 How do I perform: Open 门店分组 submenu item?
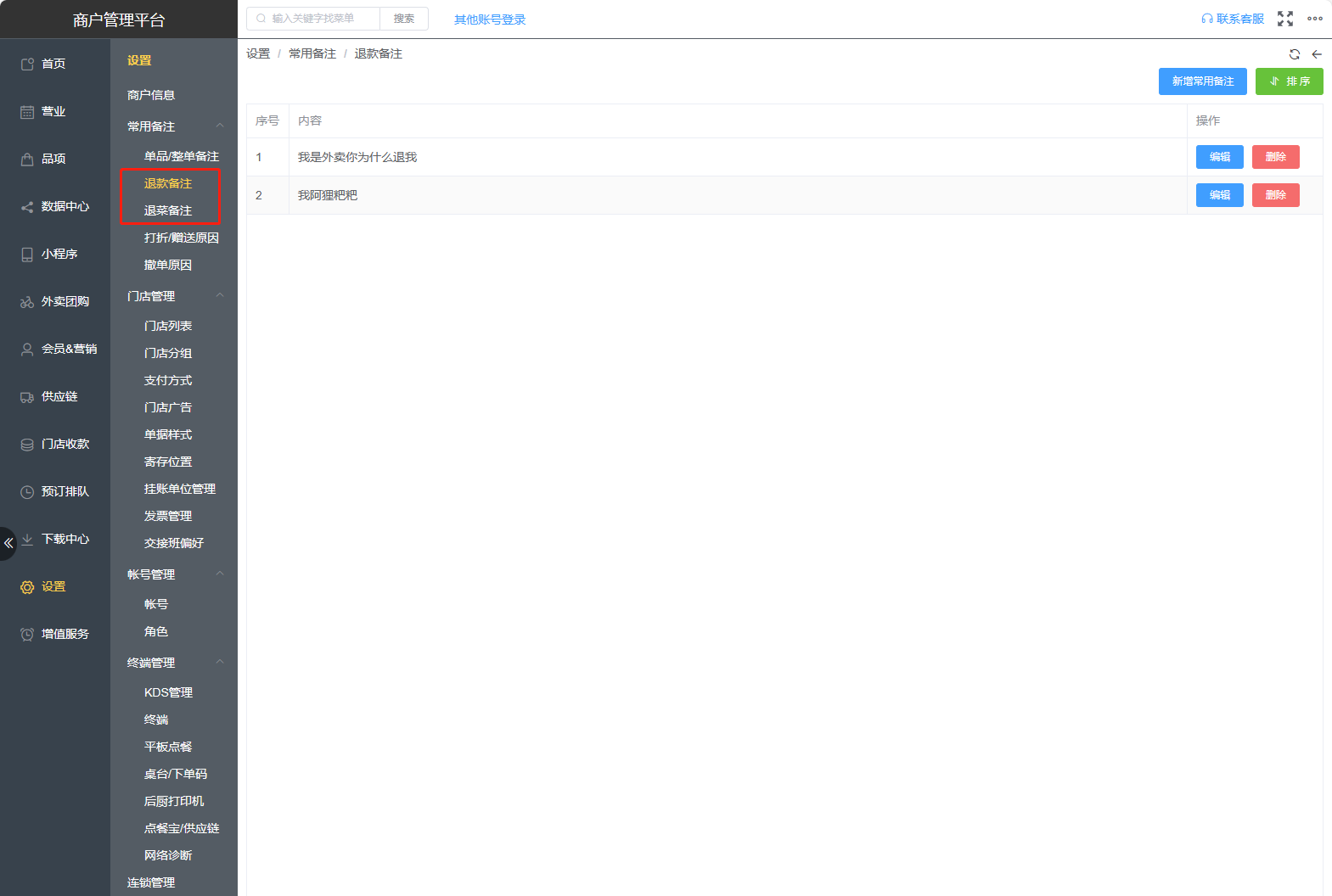[x=168, y=353]
